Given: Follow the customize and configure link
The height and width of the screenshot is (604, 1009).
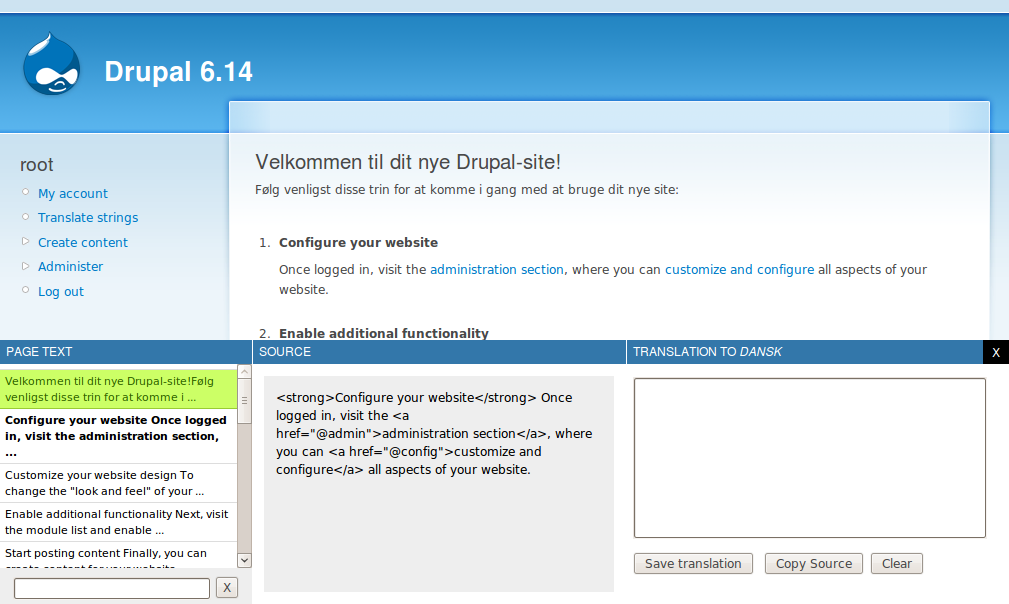Looking at the screenshot, I should [x=739, y=270].
